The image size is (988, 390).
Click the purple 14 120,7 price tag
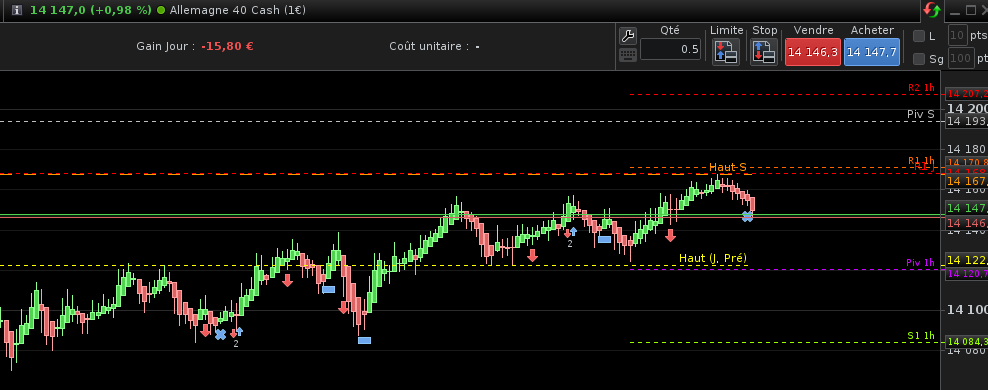pos(967,273)
